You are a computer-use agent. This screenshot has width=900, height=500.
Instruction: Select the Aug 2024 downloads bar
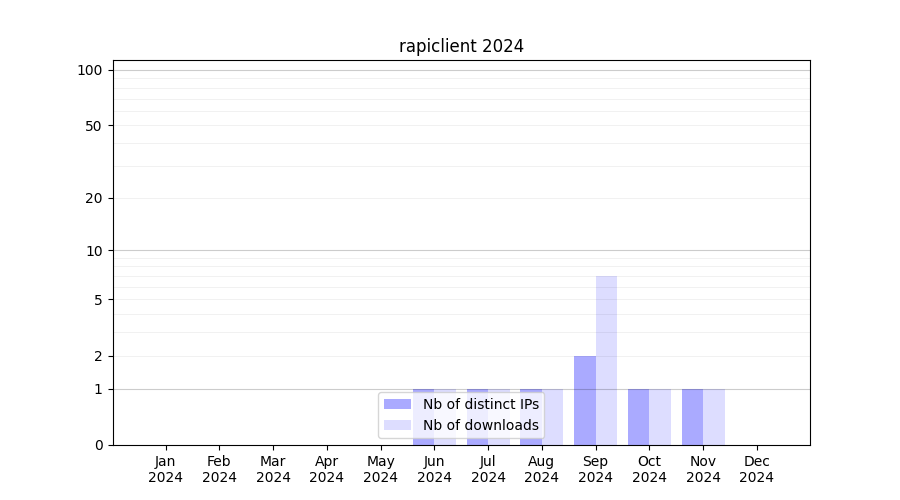553,417
